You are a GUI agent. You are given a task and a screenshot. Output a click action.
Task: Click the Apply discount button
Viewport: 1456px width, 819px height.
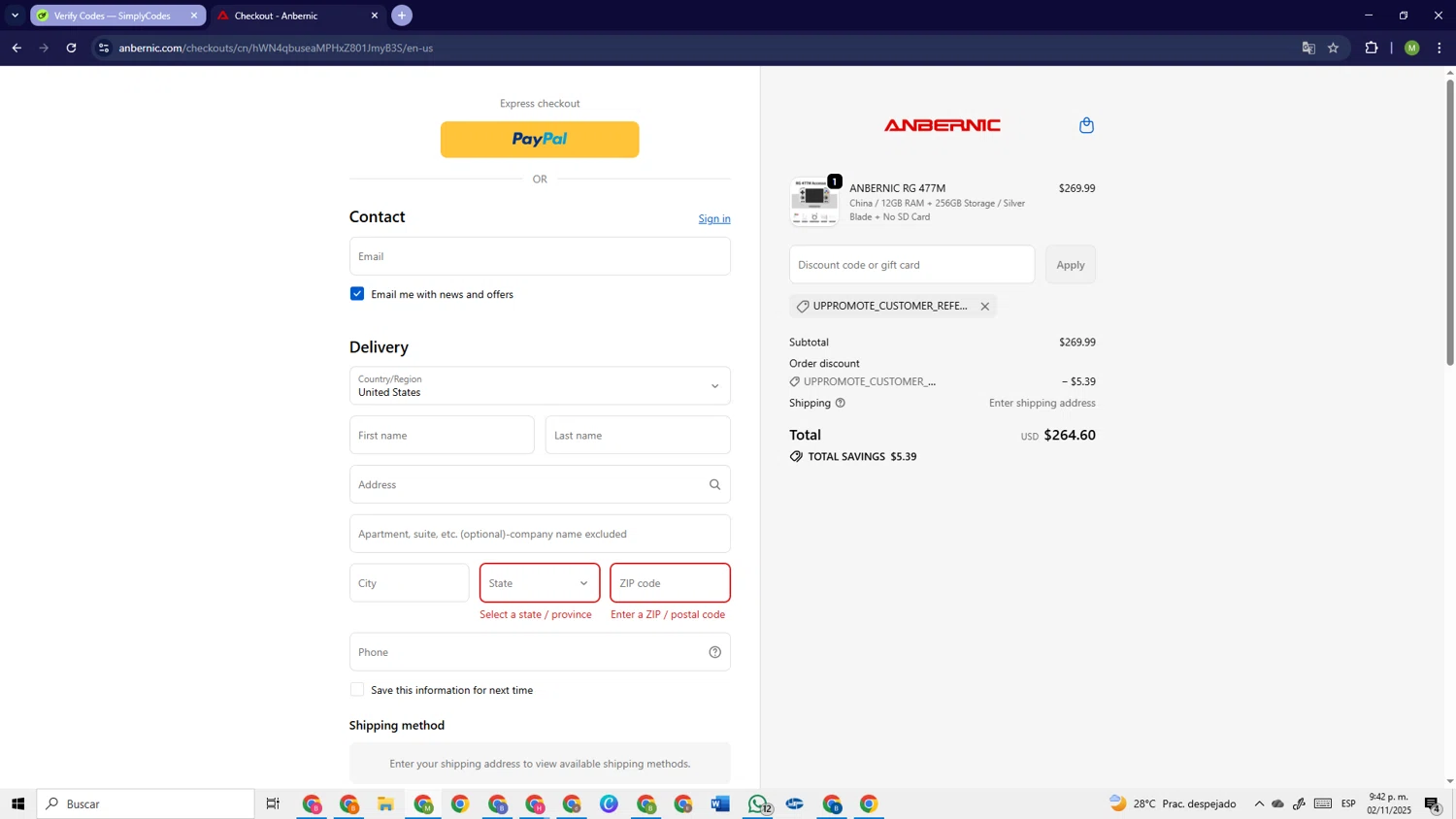pos(1071,265)
